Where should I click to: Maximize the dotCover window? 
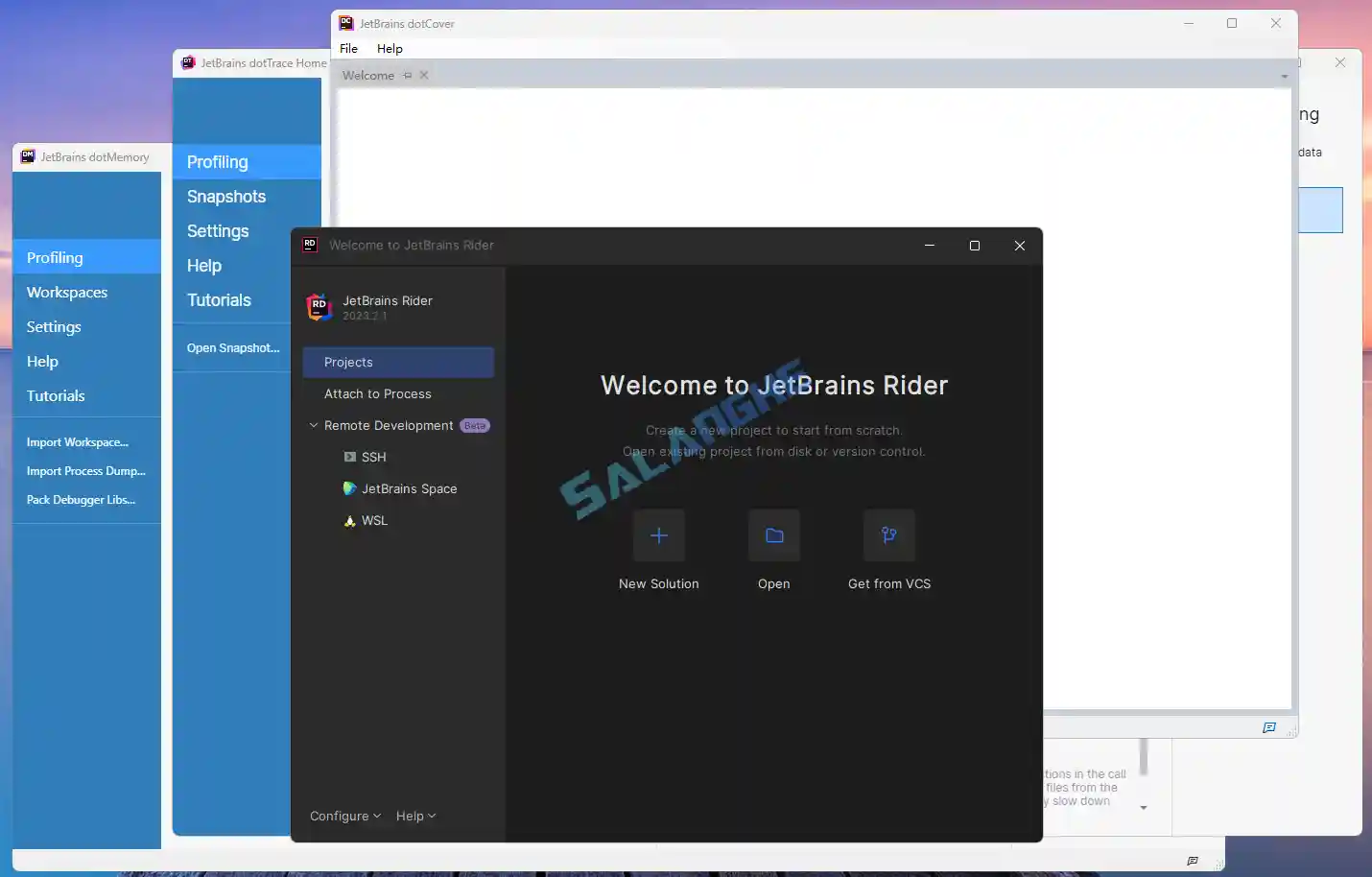point(1232,23)
